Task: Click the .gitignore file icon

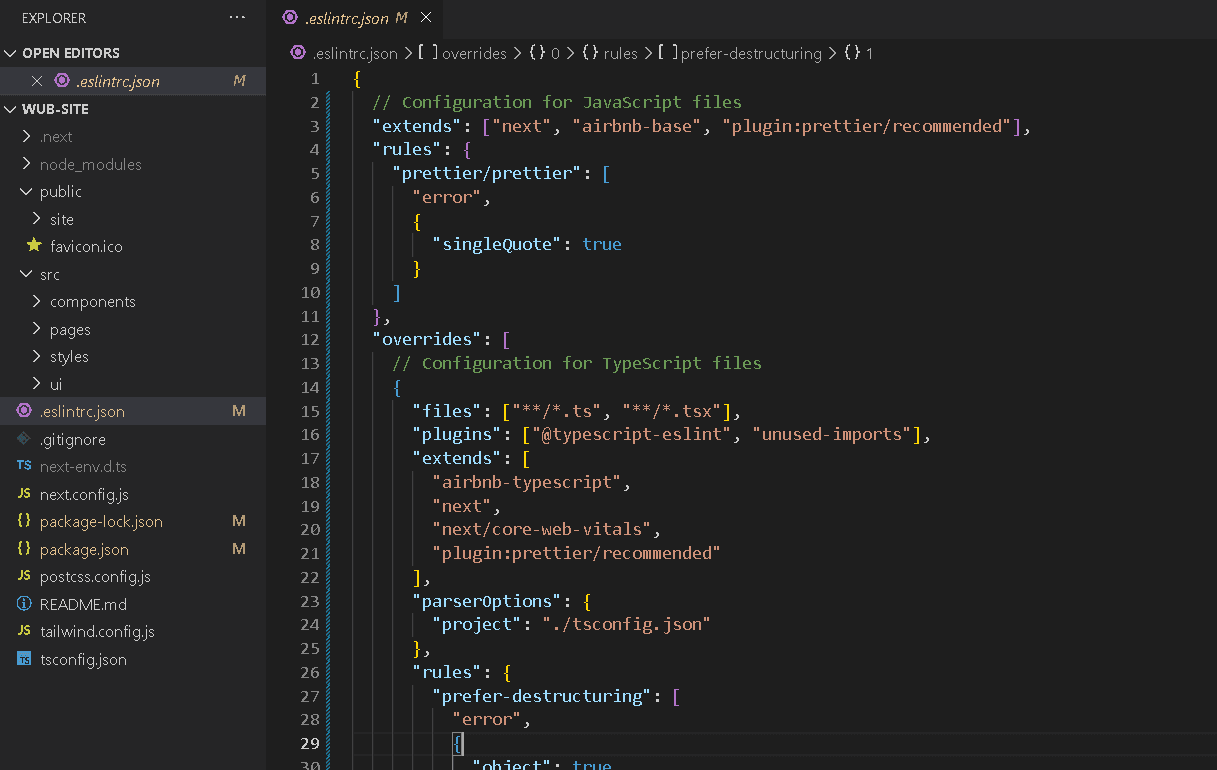Action: point(24,439)
